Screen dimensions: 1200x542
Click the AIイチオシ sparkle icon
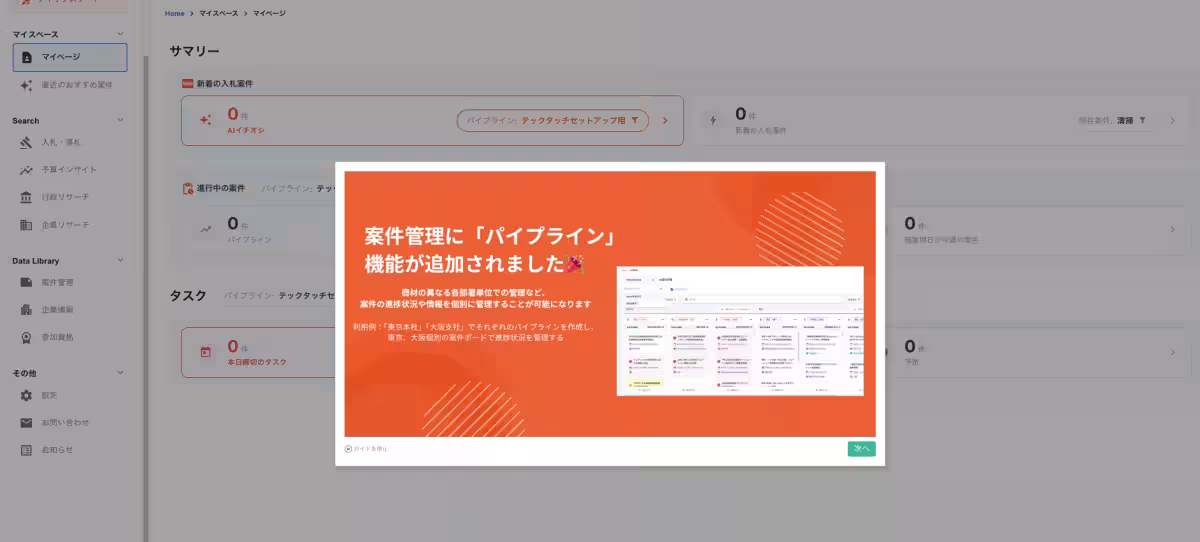(205, 120)
